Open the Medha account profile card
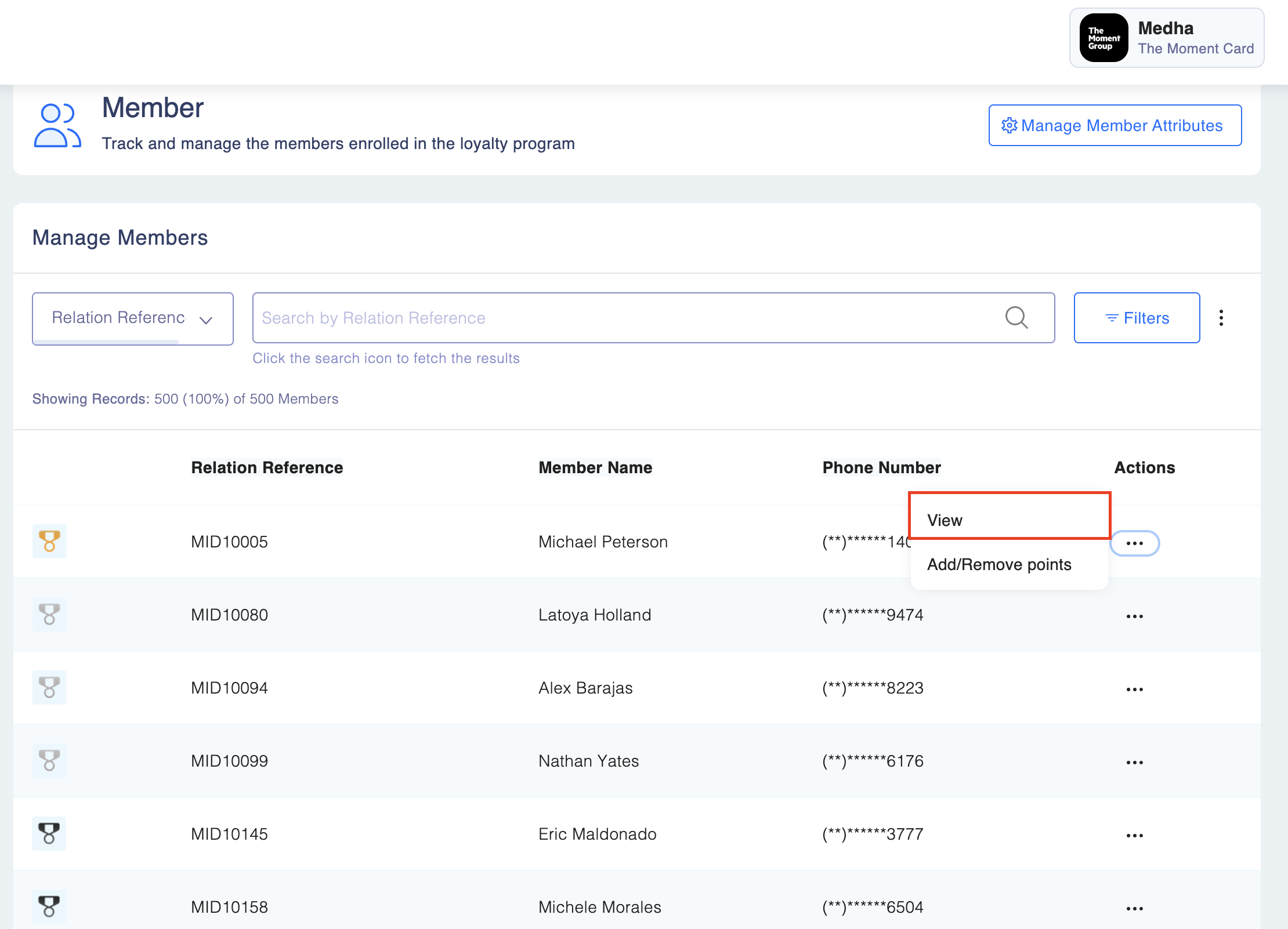 pyautogui.click(x=1166, y=38)
